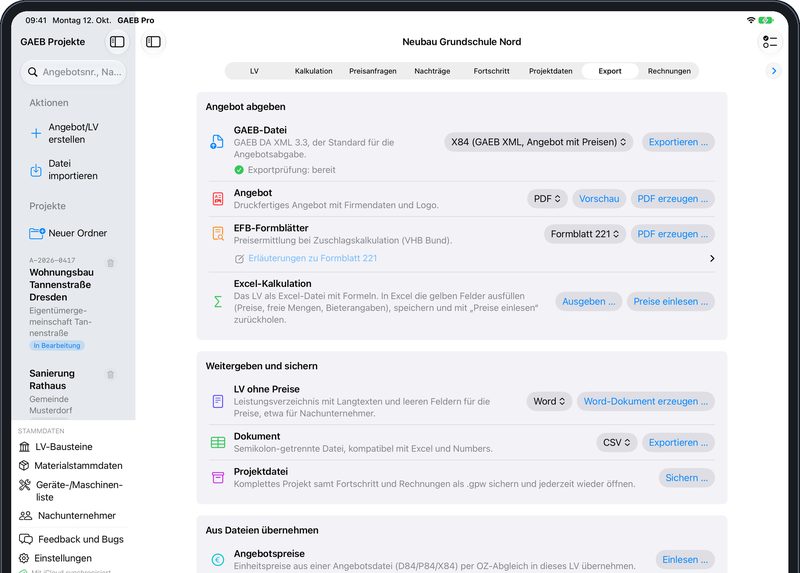
Task: Click the green table Dokument icon
Action: [x=218, y=442]
